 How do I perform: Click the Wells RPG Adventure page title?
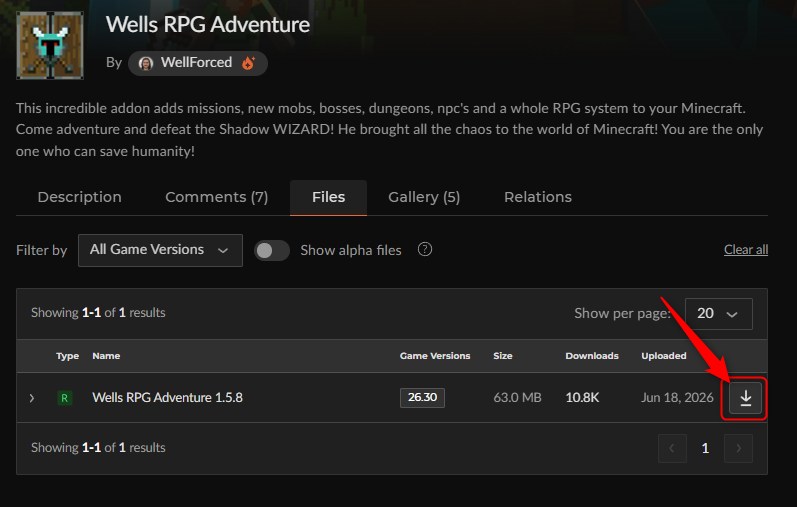(208, 24)
